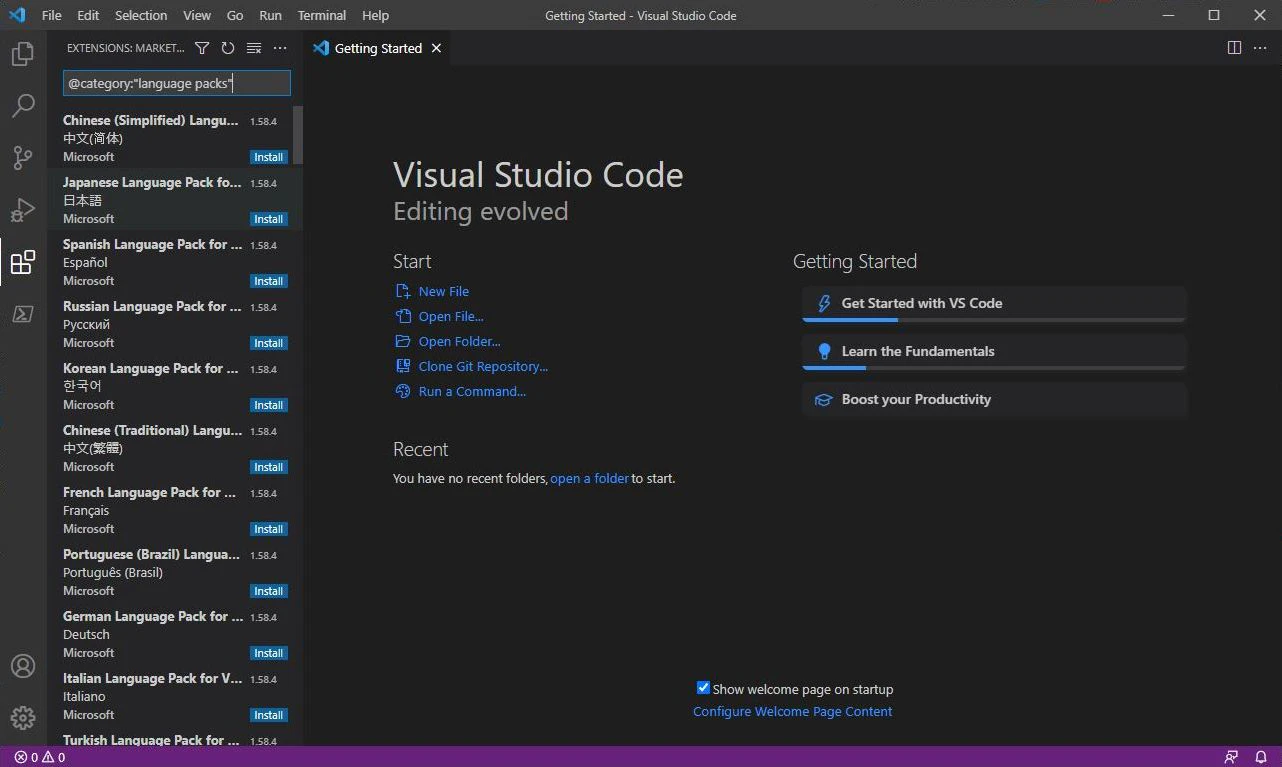Screen dimensions: 1282x767
Task: Open the PowerShell view in the activity bar
Action: click(22, 314)
